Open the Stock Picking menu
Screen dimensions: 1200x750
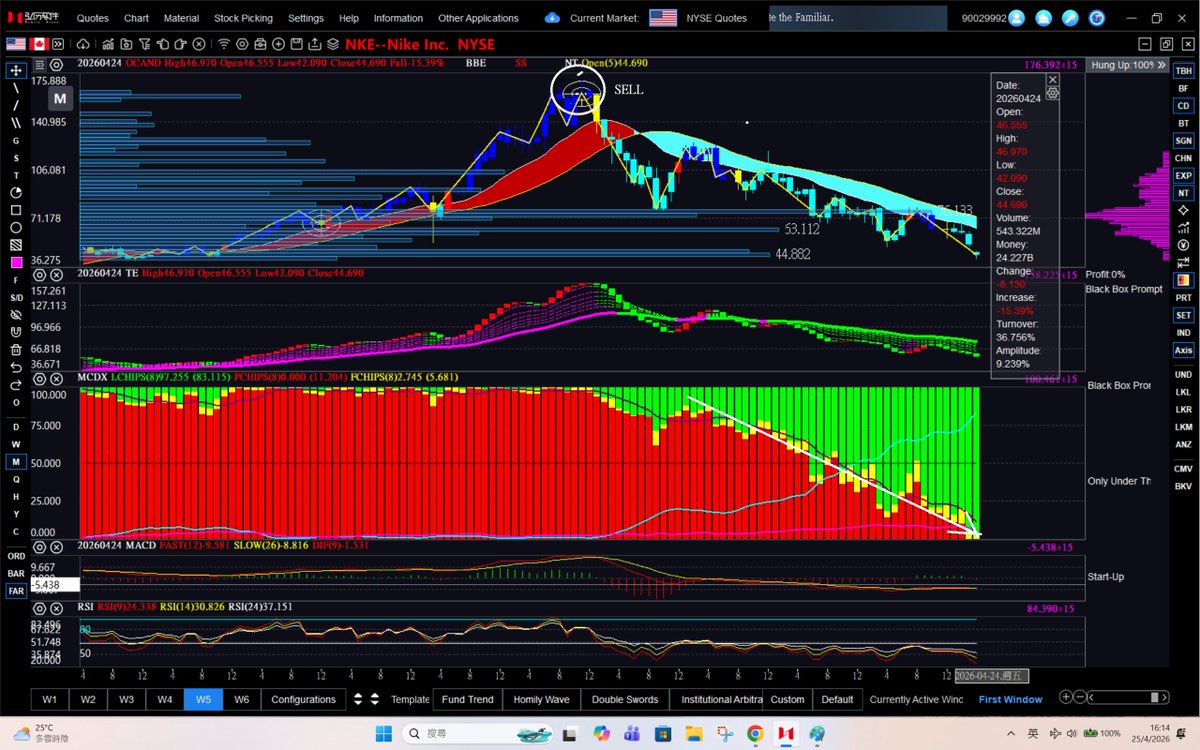pyautogui.click(x=243, y=18)
